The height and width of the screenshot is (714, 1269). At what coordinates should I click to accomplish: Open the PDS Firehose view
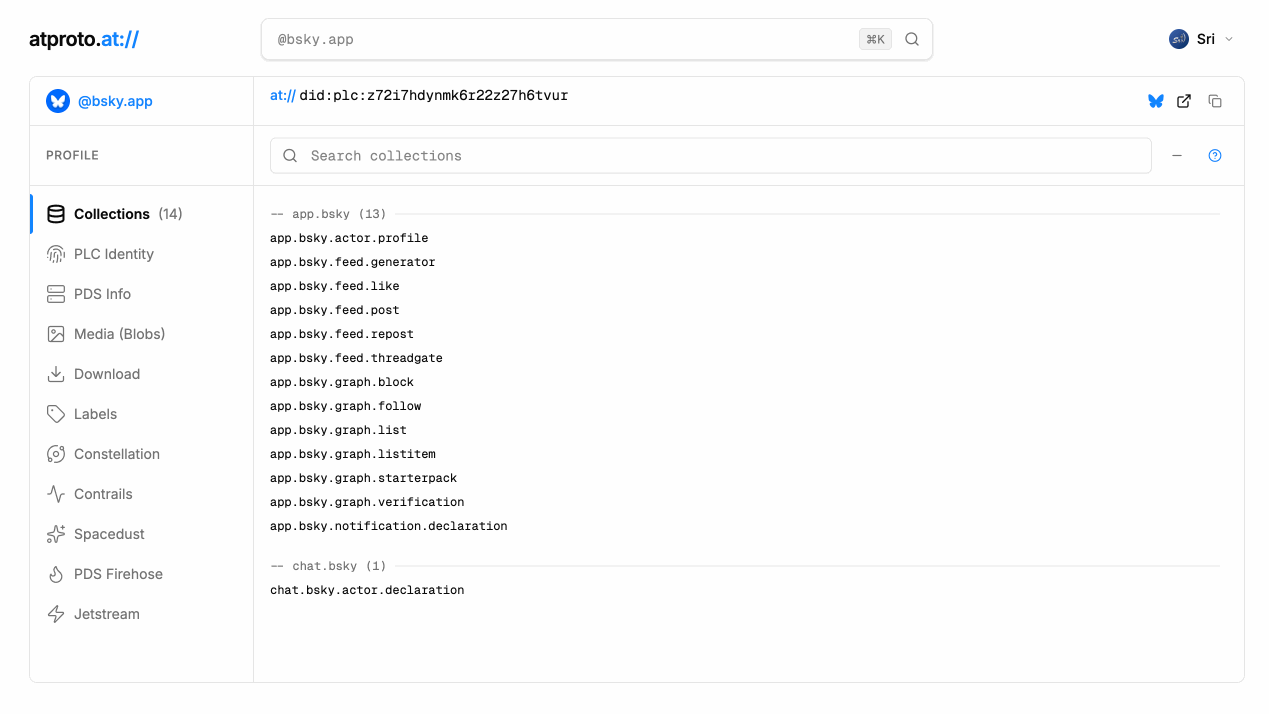(118, 574)
